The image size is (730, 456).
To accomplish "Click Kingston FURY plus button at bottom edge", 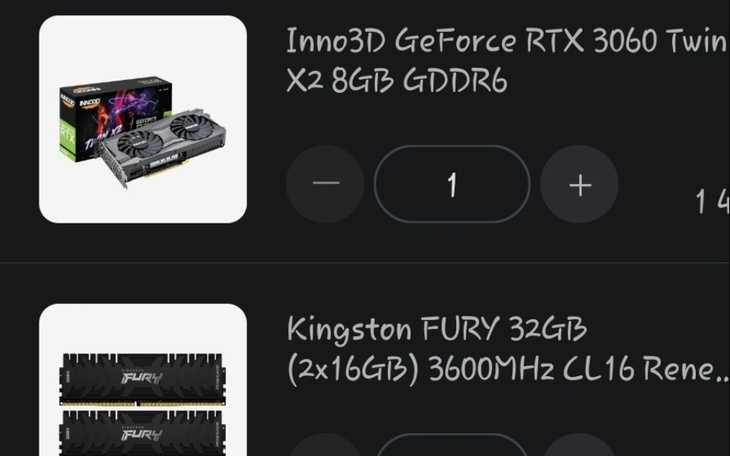I will (x=580, y=445).
